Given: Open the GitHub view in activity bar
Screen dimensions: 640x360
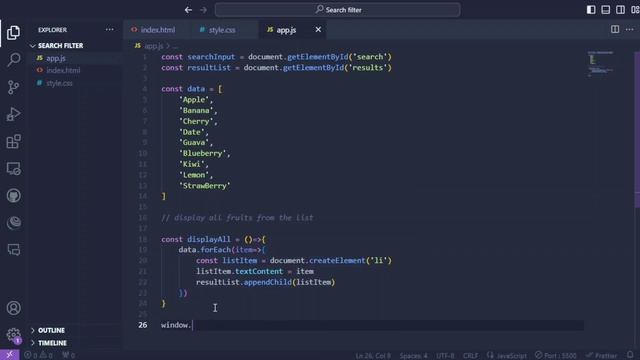Looking at the screenshot, I should point(13,196).
